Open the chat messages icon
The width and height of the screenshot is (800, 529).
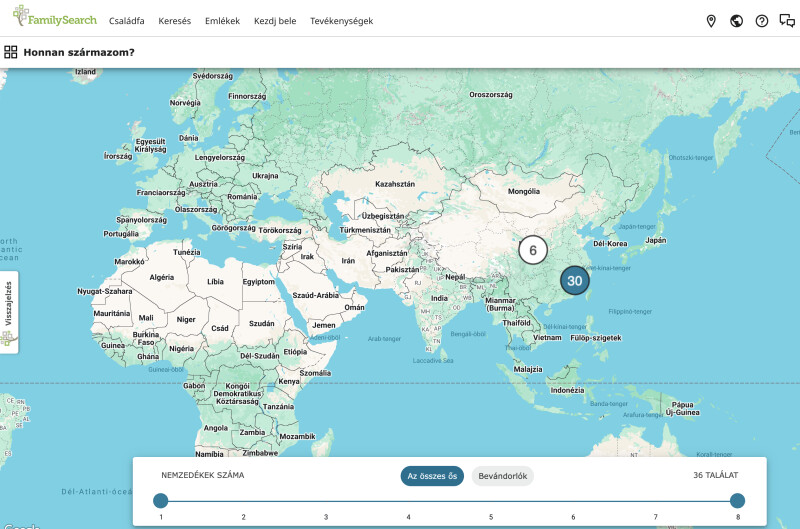[787, 21]
